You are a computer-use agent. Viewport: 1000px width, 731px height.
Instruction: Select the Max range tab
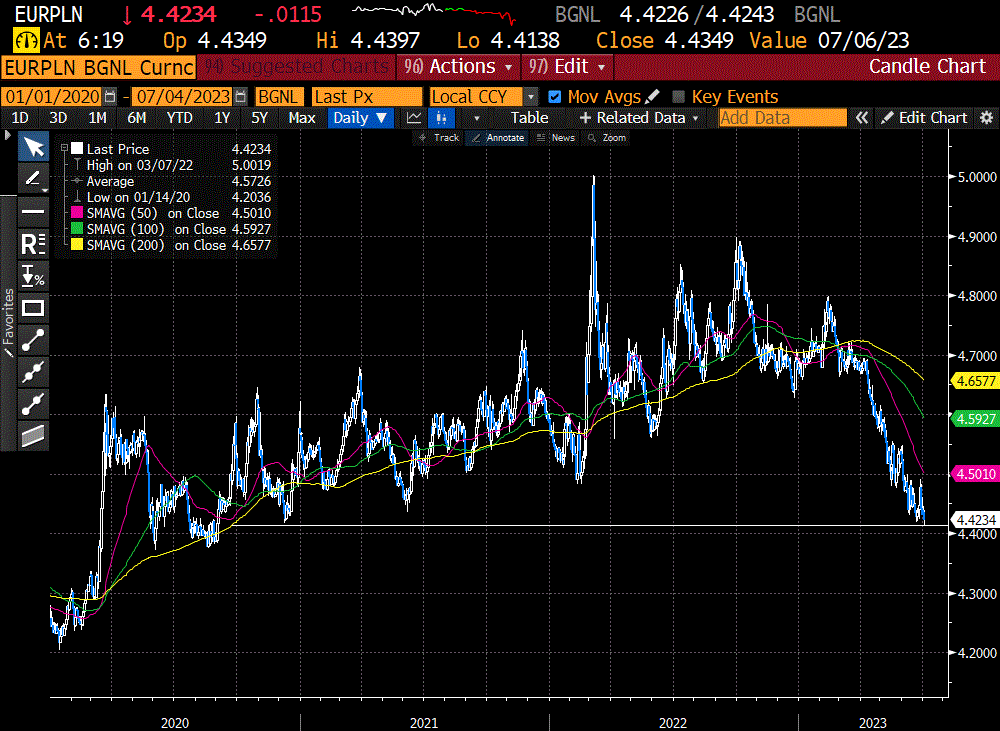(x=302, y=118)
